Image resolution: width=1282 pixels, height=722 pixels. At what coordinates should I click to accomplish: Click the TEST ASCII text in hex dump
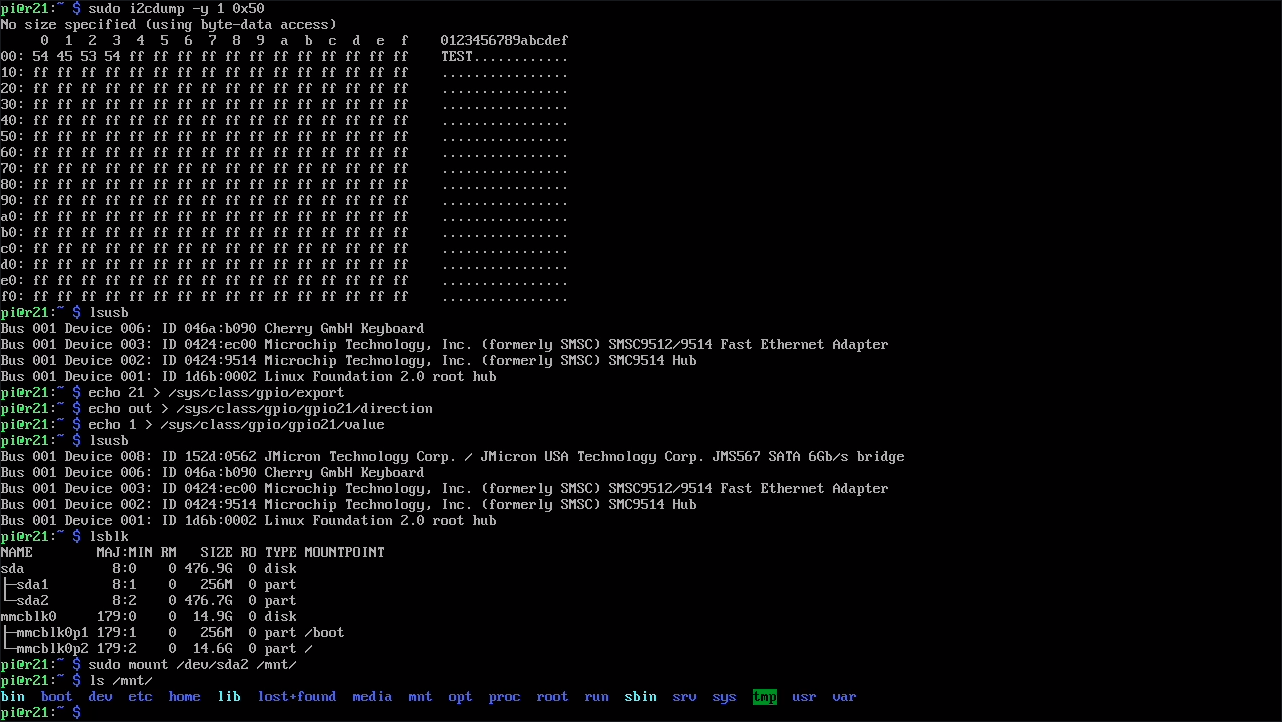[x=457, y=57]
